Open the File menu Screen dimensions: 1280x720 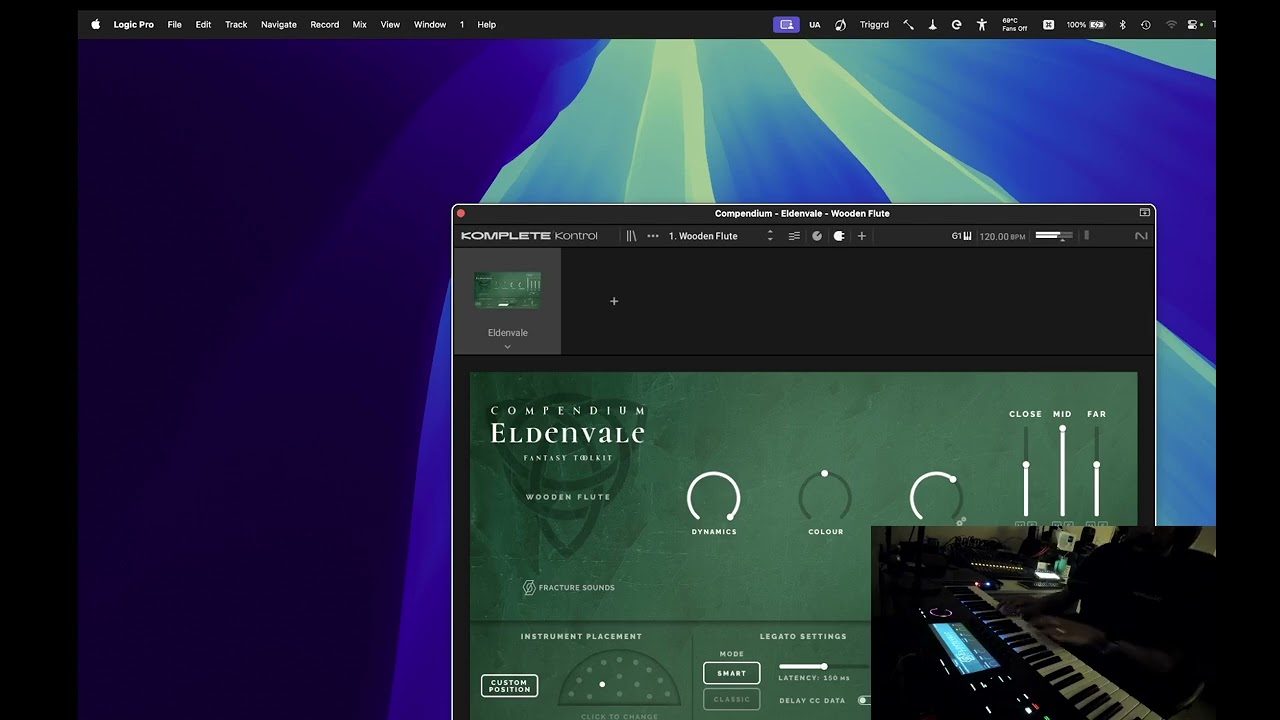174,24
